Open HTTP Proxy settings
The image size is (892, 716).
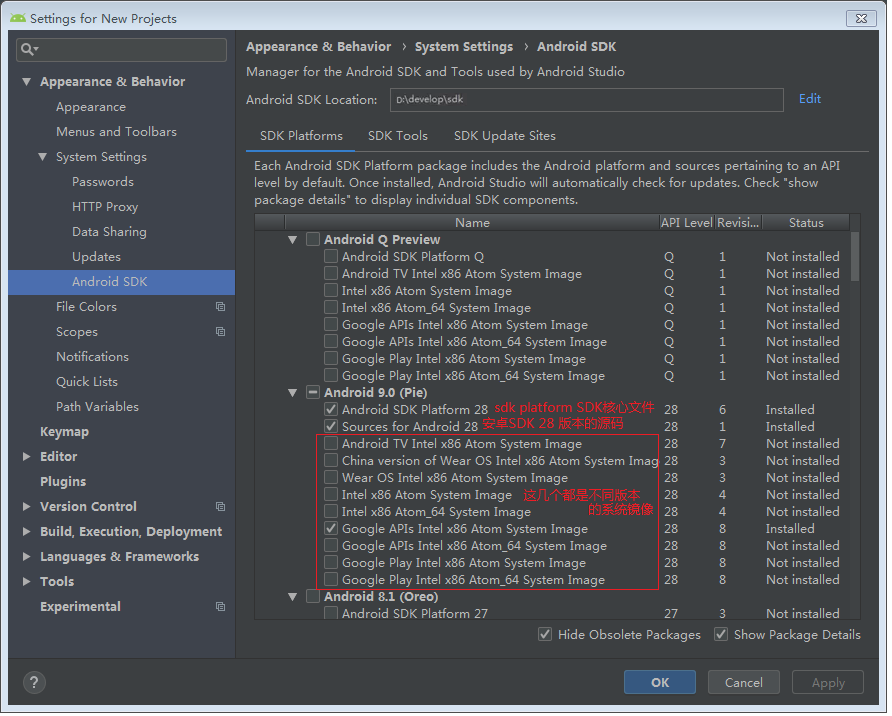(106, 208)
